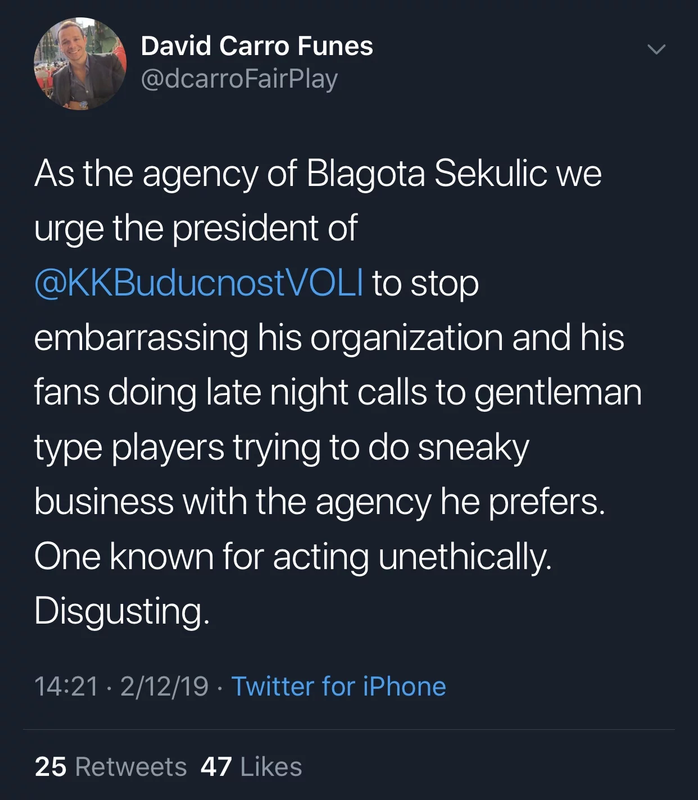
Task: Click the display name David Carro Funes
Action: click(256, 45)
